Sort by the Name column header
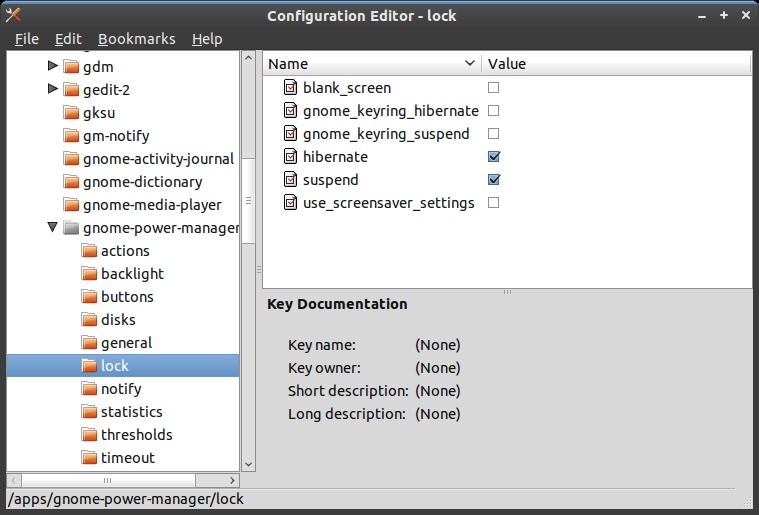 point(372,63)
